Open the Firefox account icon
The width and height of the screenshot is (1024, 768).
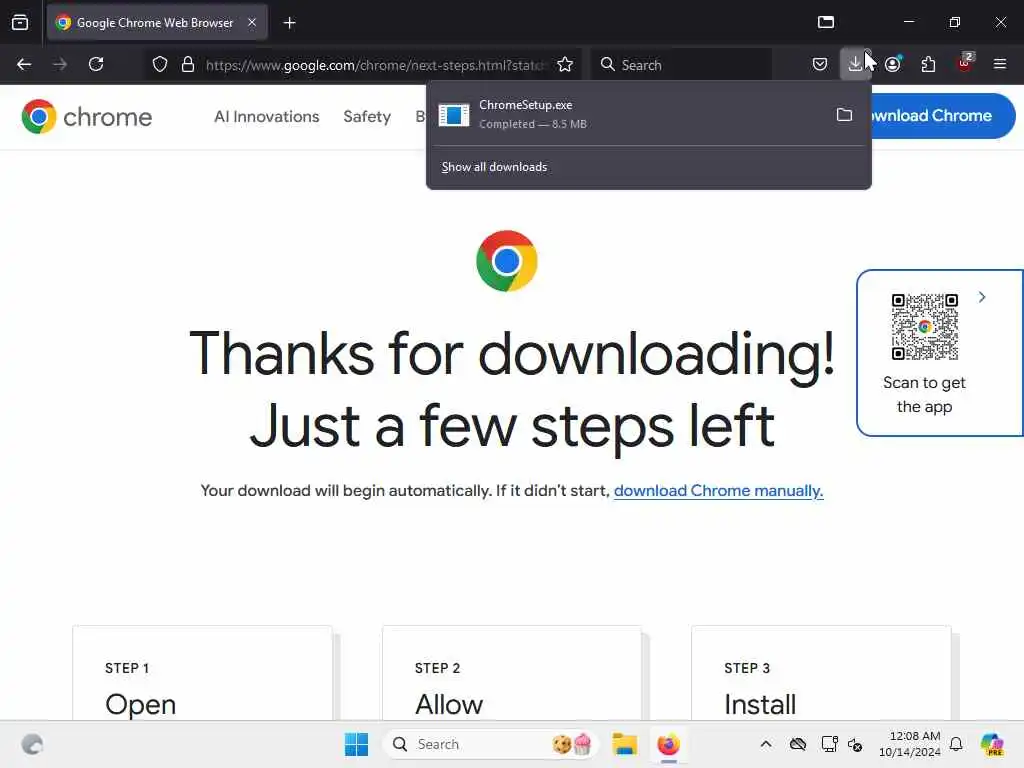coord(893,64)
